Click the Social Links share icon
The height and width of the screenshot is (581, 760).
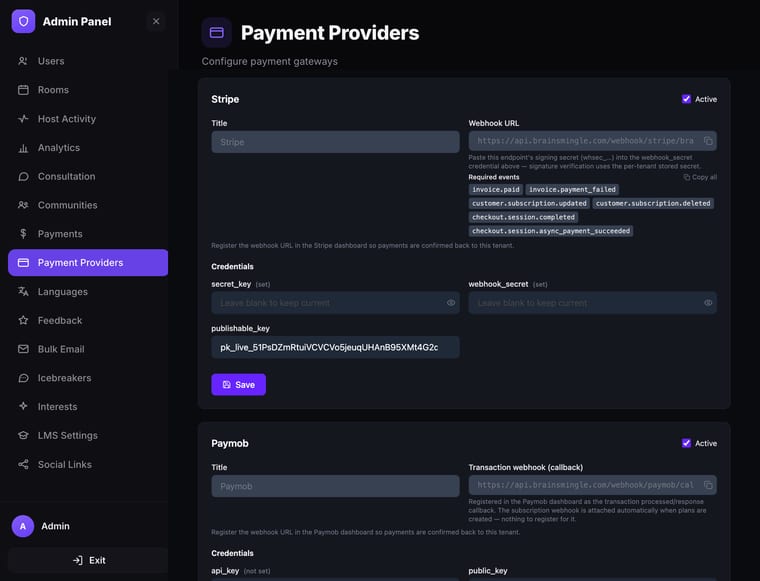point(23,464)
